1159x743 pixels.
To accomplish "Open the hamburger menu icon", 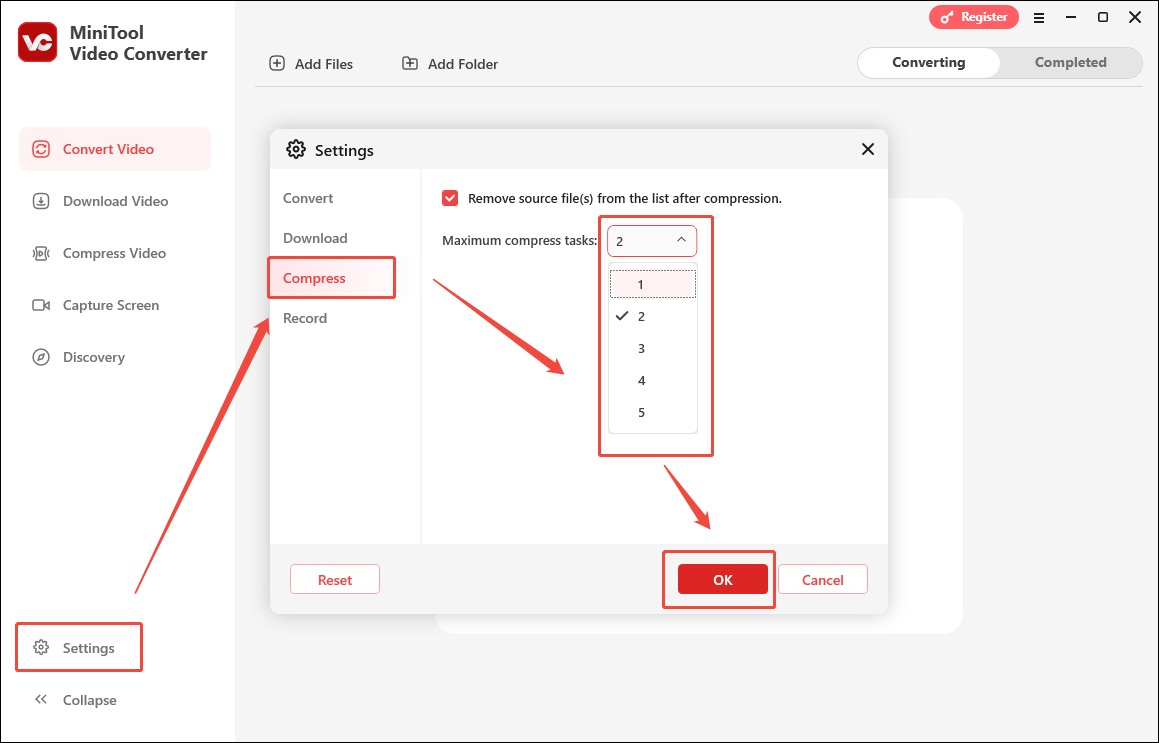I will 1039,18.
